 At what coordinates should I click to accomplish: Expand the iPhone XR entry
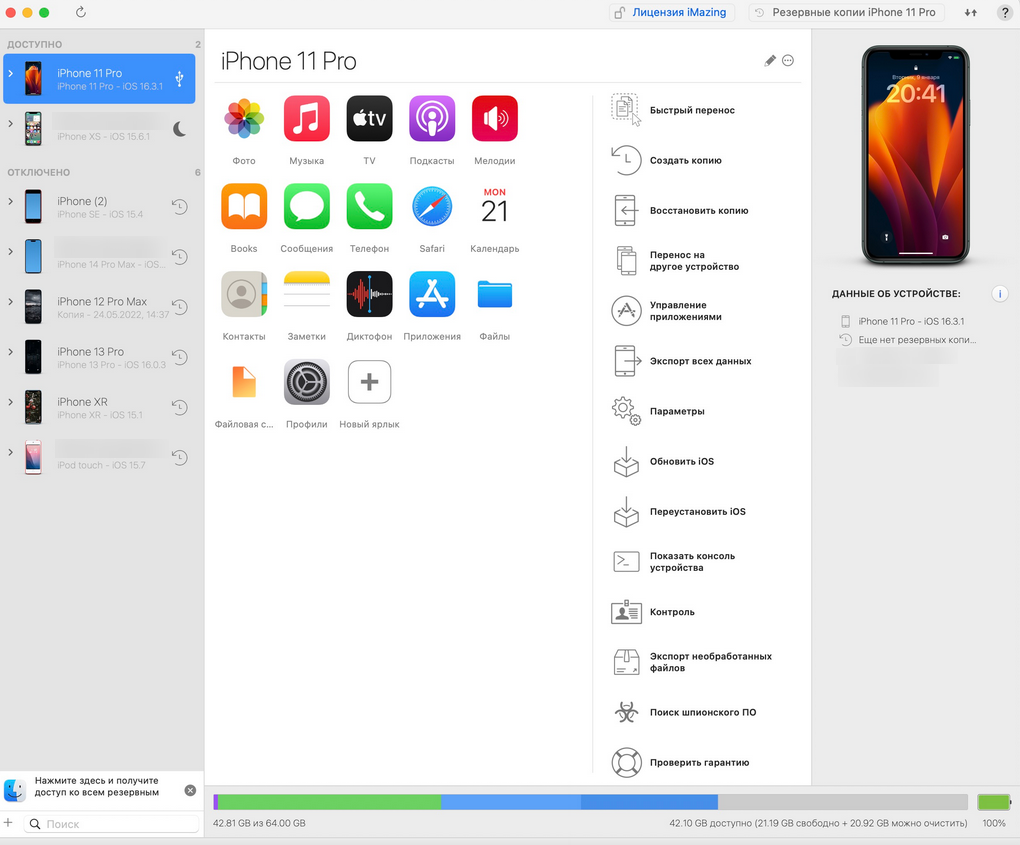(10, 401)
